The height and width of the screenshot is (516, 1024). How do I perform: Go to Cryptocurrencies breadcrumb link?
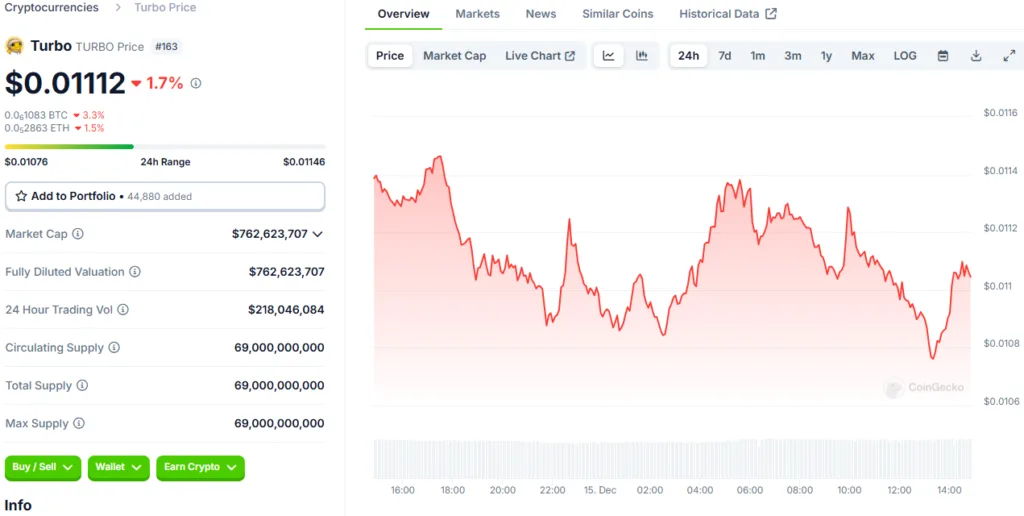coord(52,8)
